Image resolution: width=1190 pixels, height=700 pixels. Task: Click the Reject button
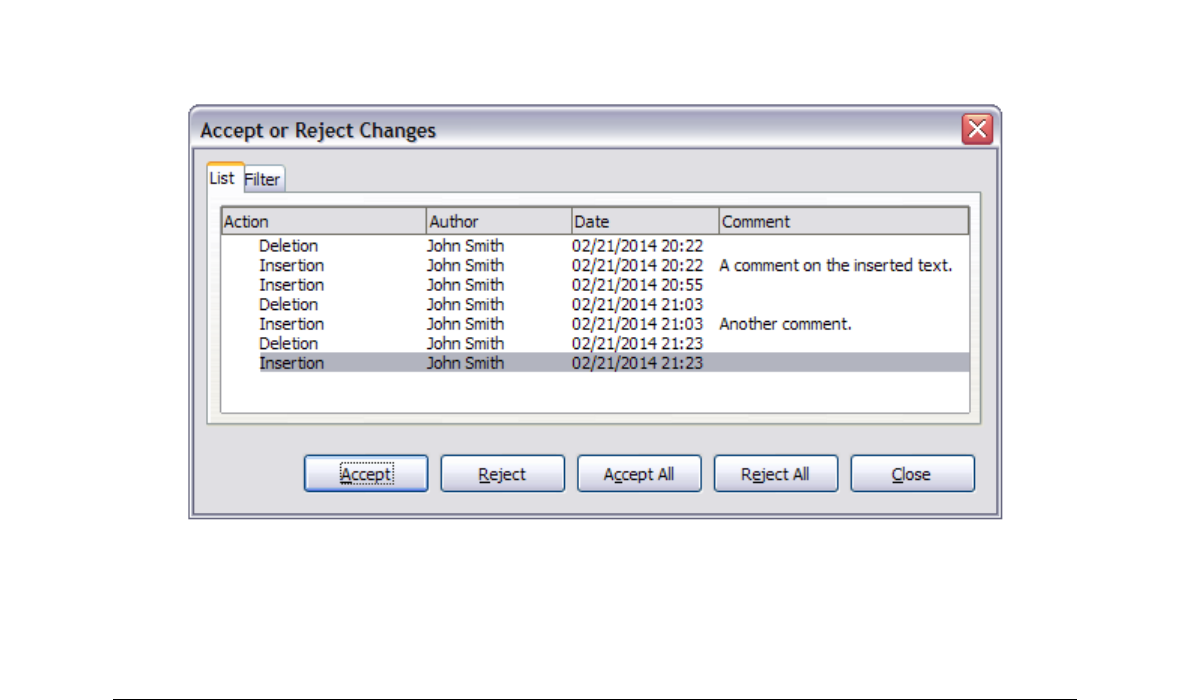click(502, 474)
